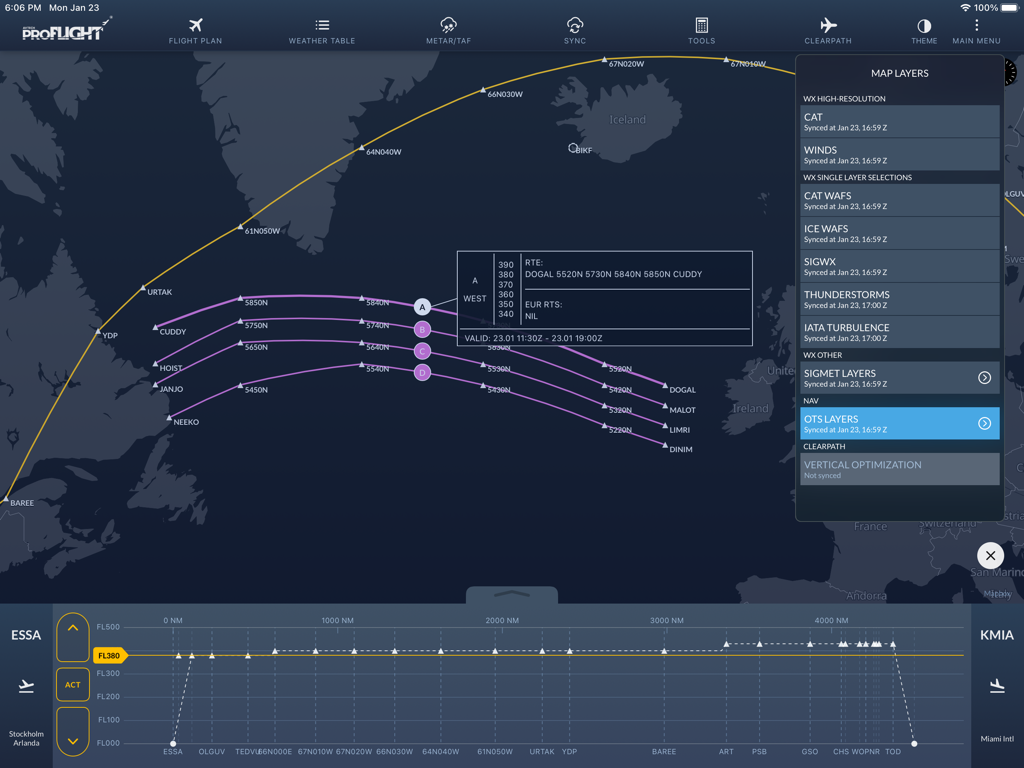This screenshot has height=768, width=1024.
Task: Select the THUNDERSTORMS layer entry
Action: point(899,299)
